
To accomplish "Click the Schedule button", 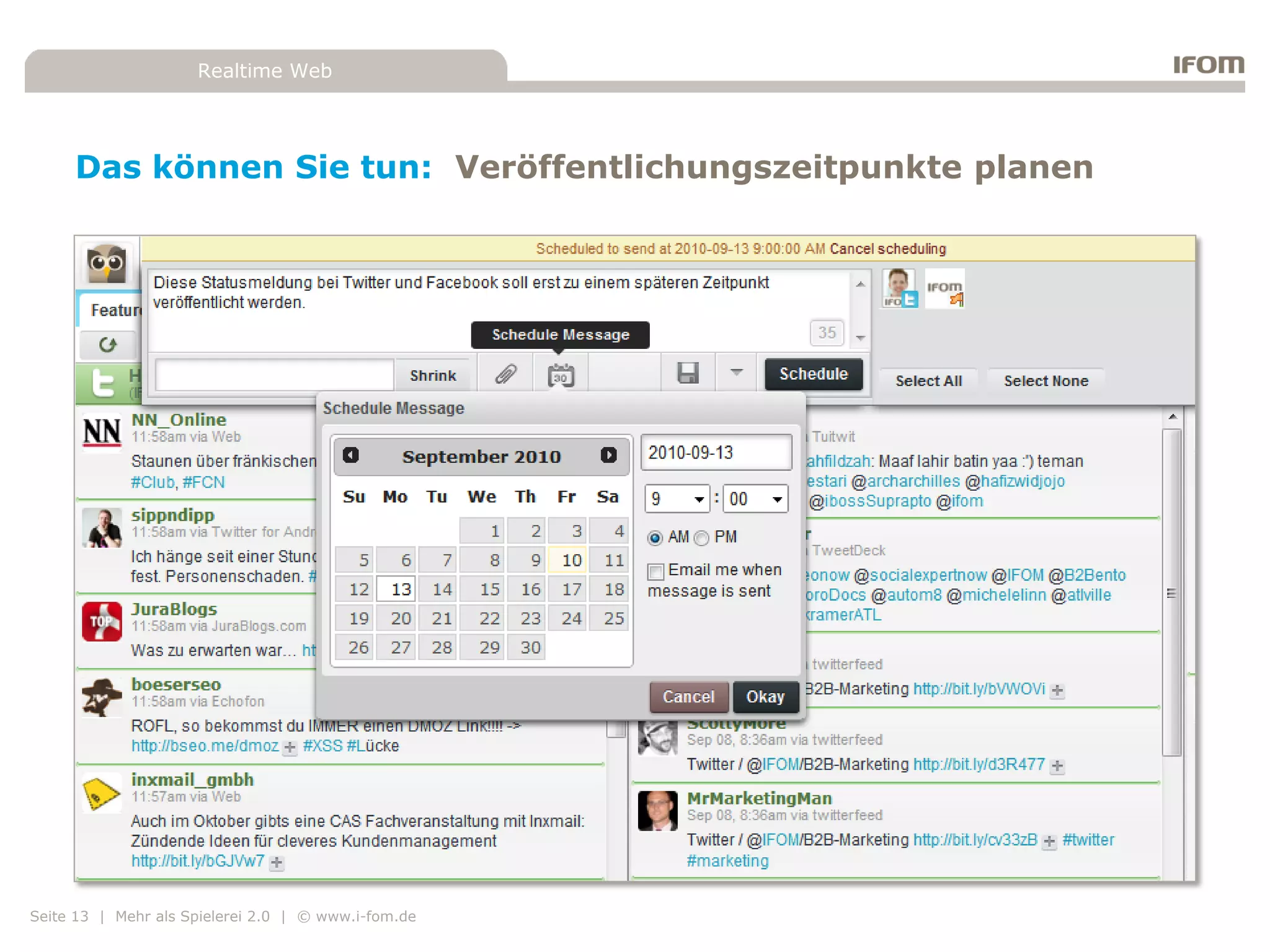I will [814, 374].
